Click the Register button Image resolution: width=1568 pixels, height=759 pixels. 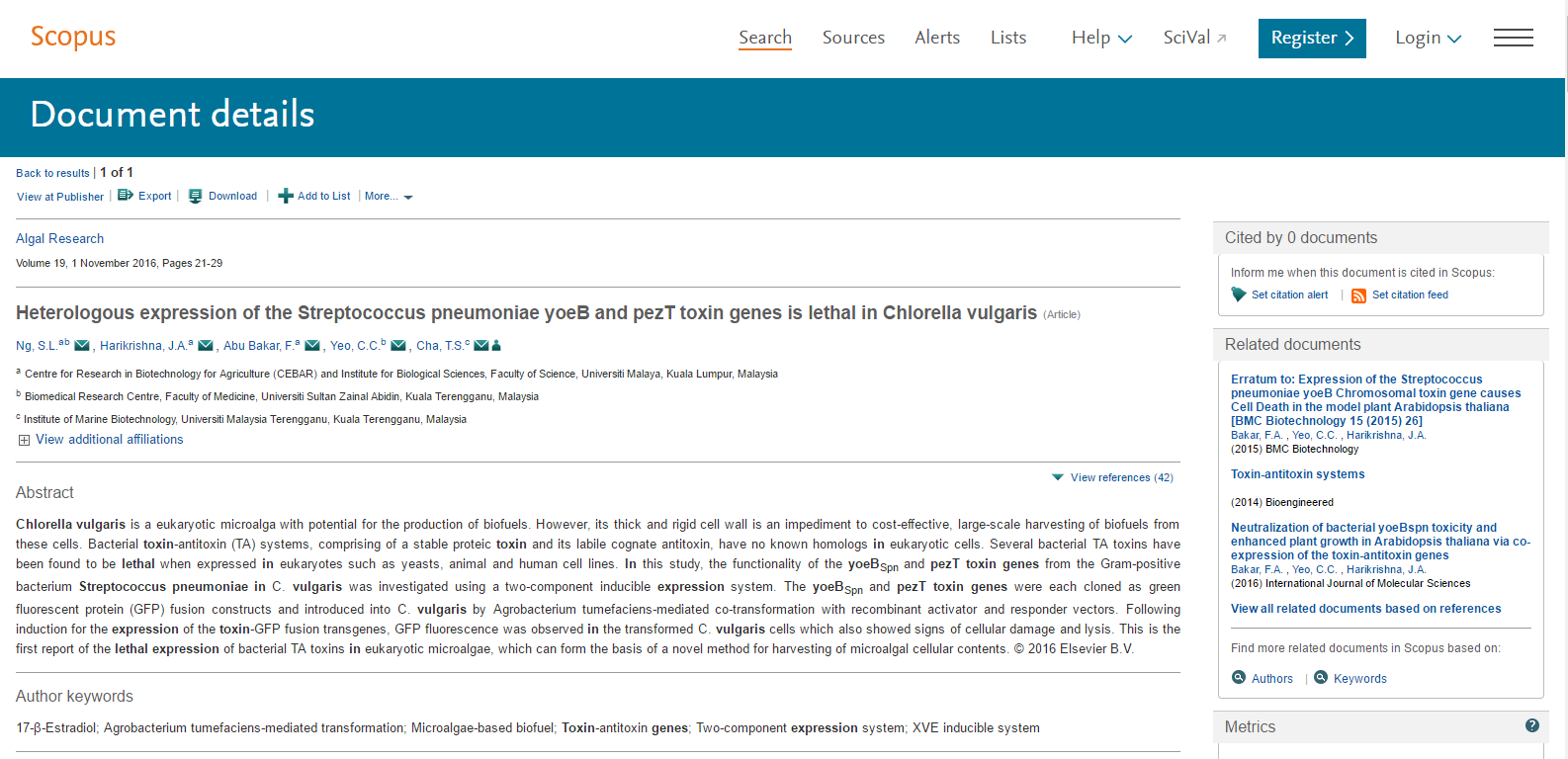pos(1312,39)
